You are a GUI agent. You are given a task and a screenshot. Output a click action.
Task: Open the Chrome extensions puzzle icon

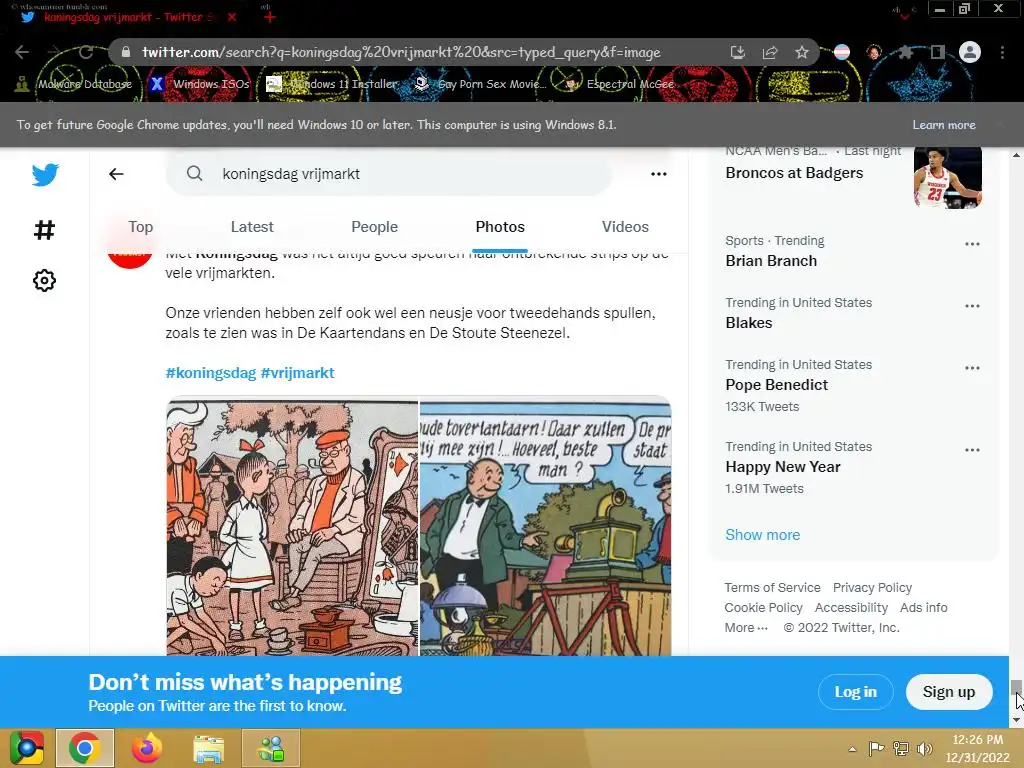coord(905,52)
